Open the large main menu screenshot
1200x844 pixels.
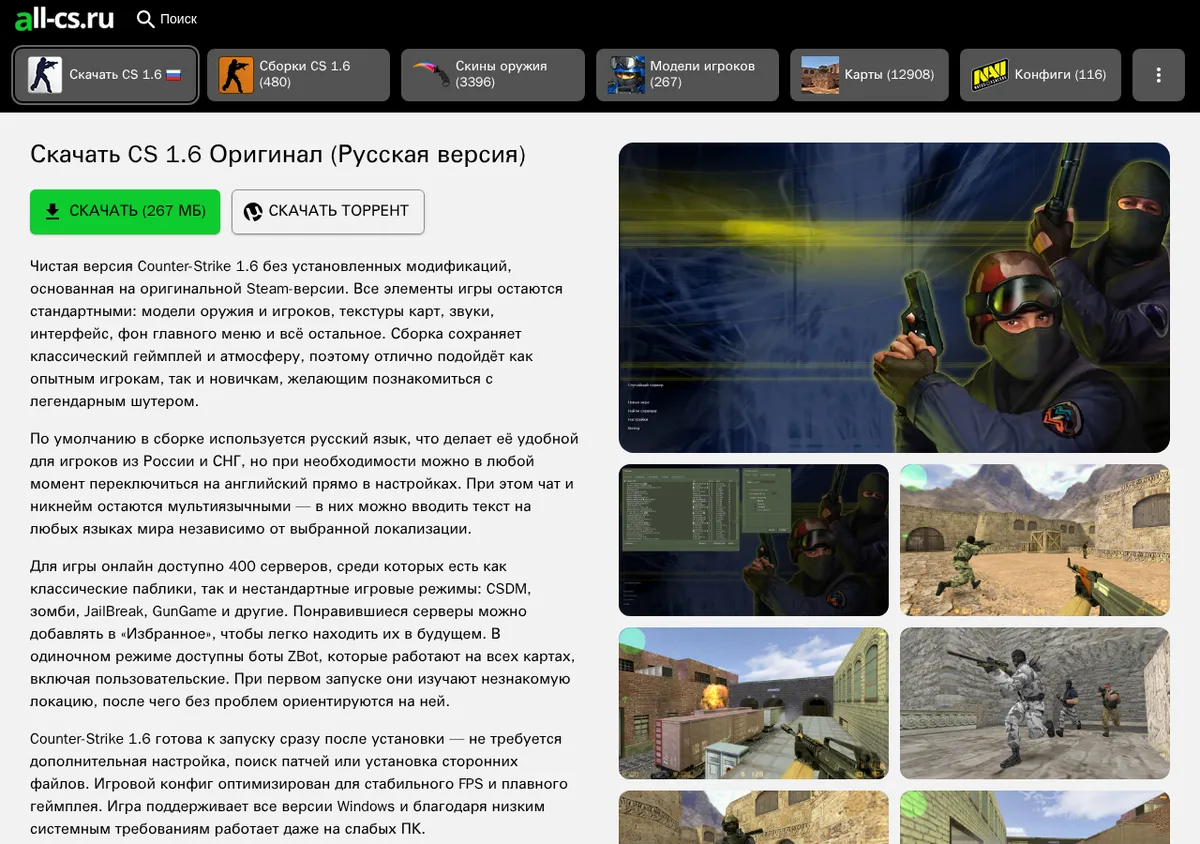894,298
